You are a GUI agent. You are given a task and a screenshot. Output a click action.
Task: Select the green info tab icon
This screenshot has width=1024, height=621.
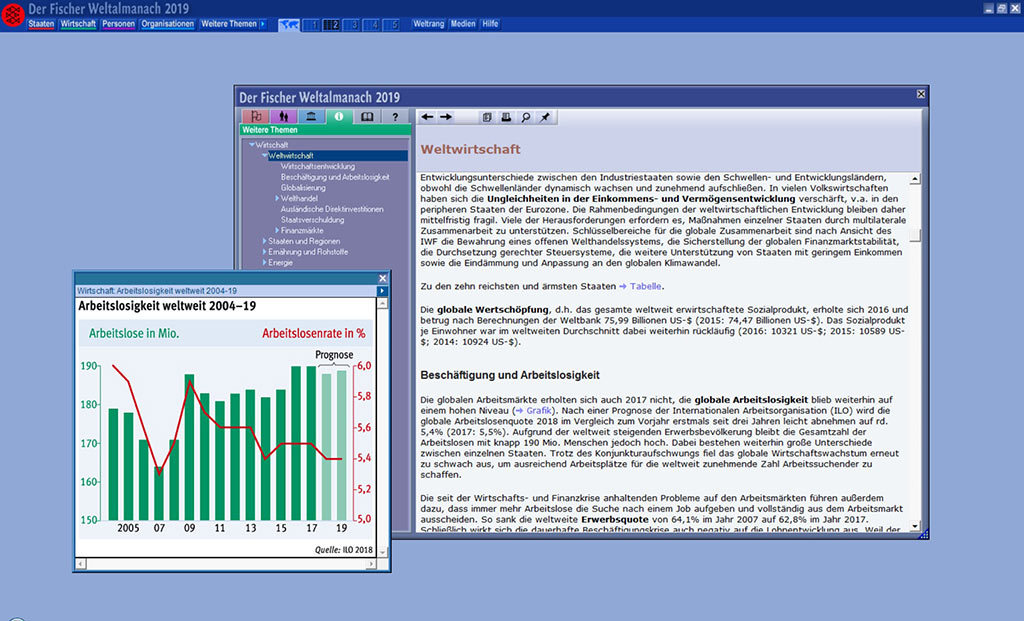coord(339,117)
